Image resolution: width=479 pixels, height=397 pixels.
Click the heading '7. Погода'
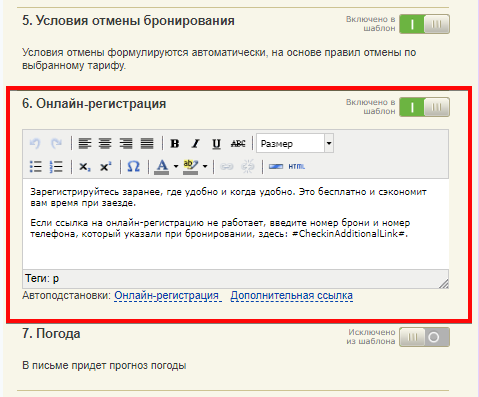point(51,334)
